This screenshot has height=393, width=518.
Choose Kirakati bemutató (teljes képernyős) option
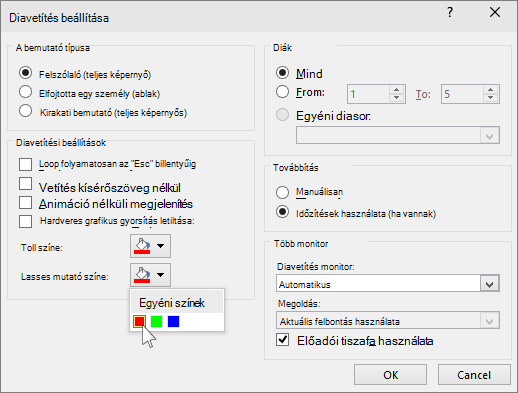26,111
